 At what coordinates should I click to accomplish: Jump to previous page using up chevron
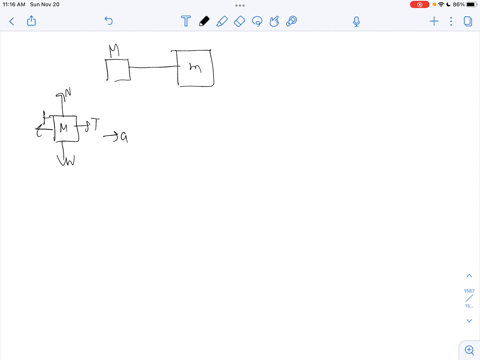pyautogui.click(x=469, y=276)
